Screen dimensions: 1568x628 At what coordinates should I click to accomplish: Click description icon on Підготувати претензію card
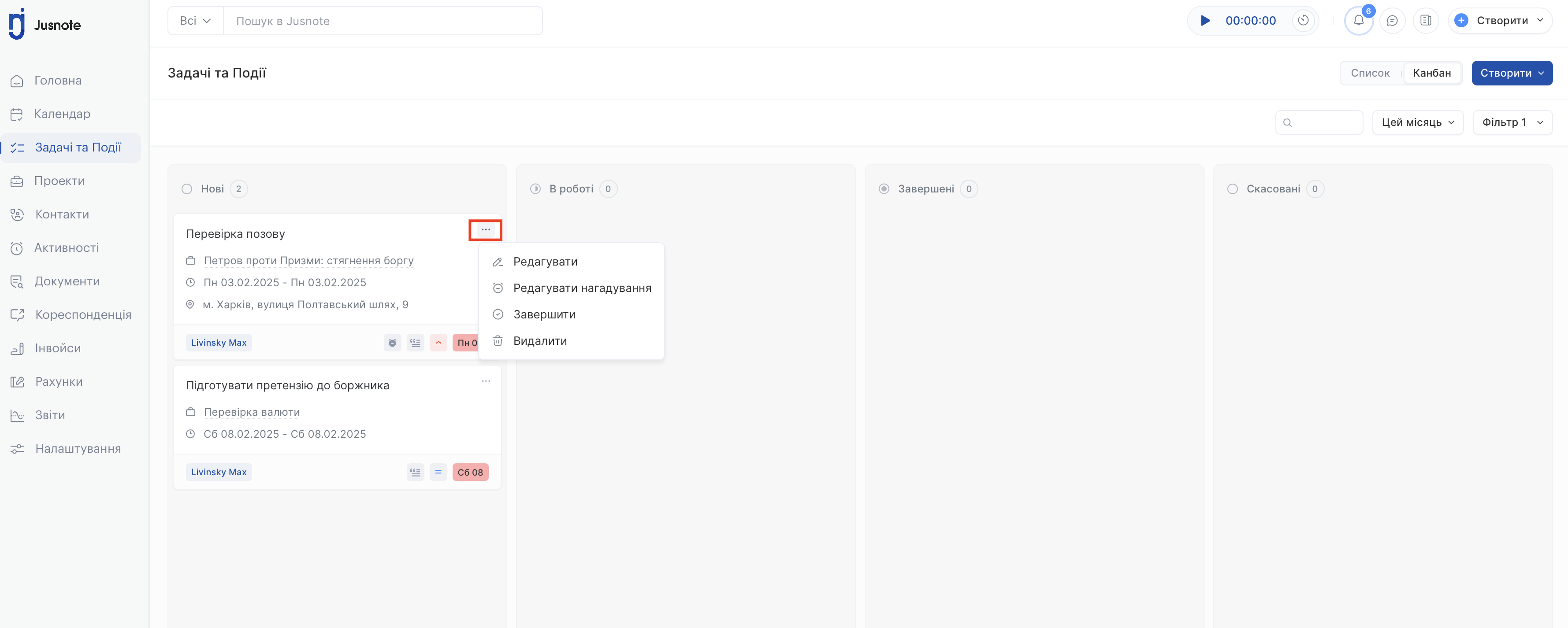click(x=416, y=472)
